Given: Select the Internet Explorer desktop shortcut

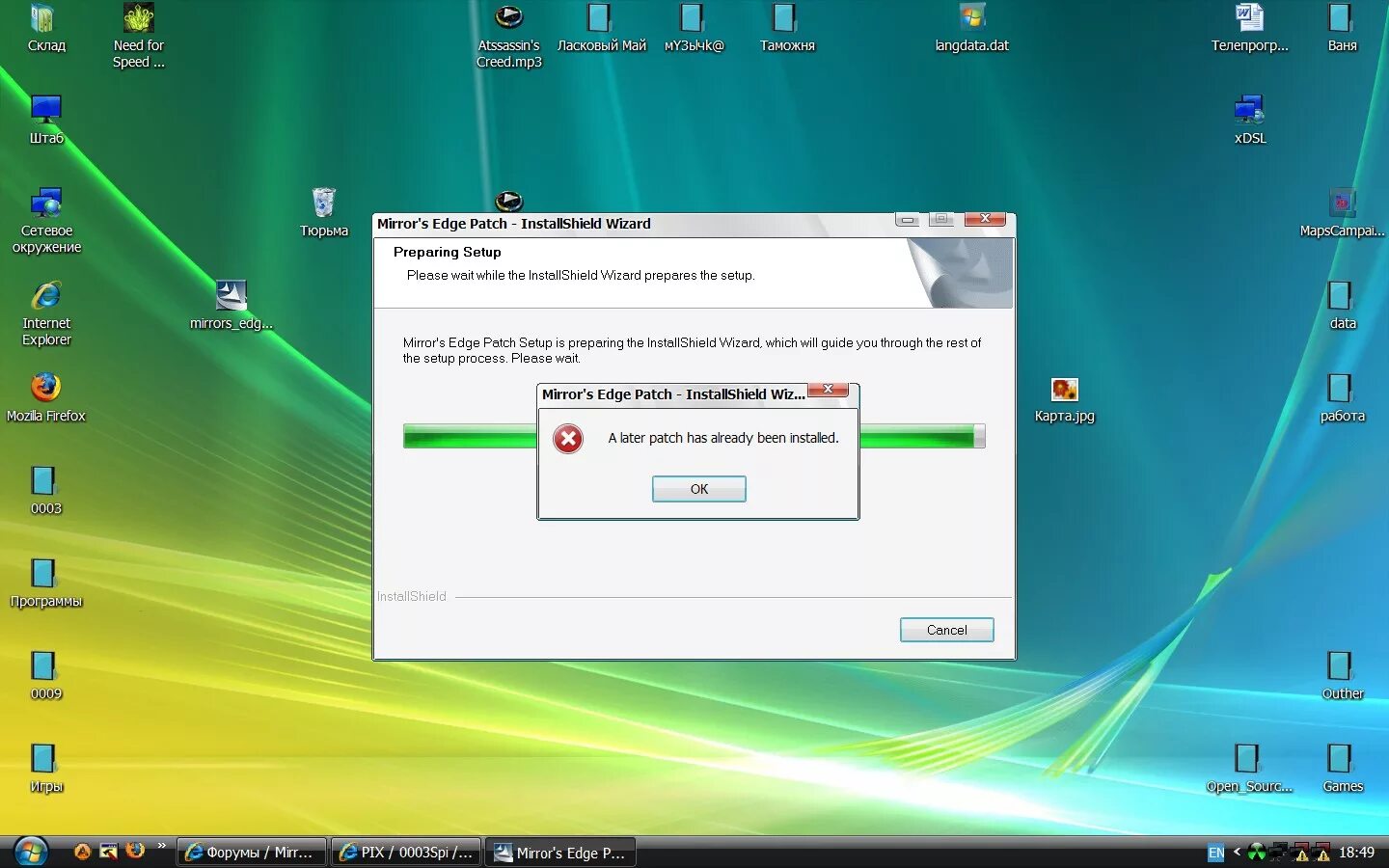Looking at the screenshot, I should tap(46, 313).
